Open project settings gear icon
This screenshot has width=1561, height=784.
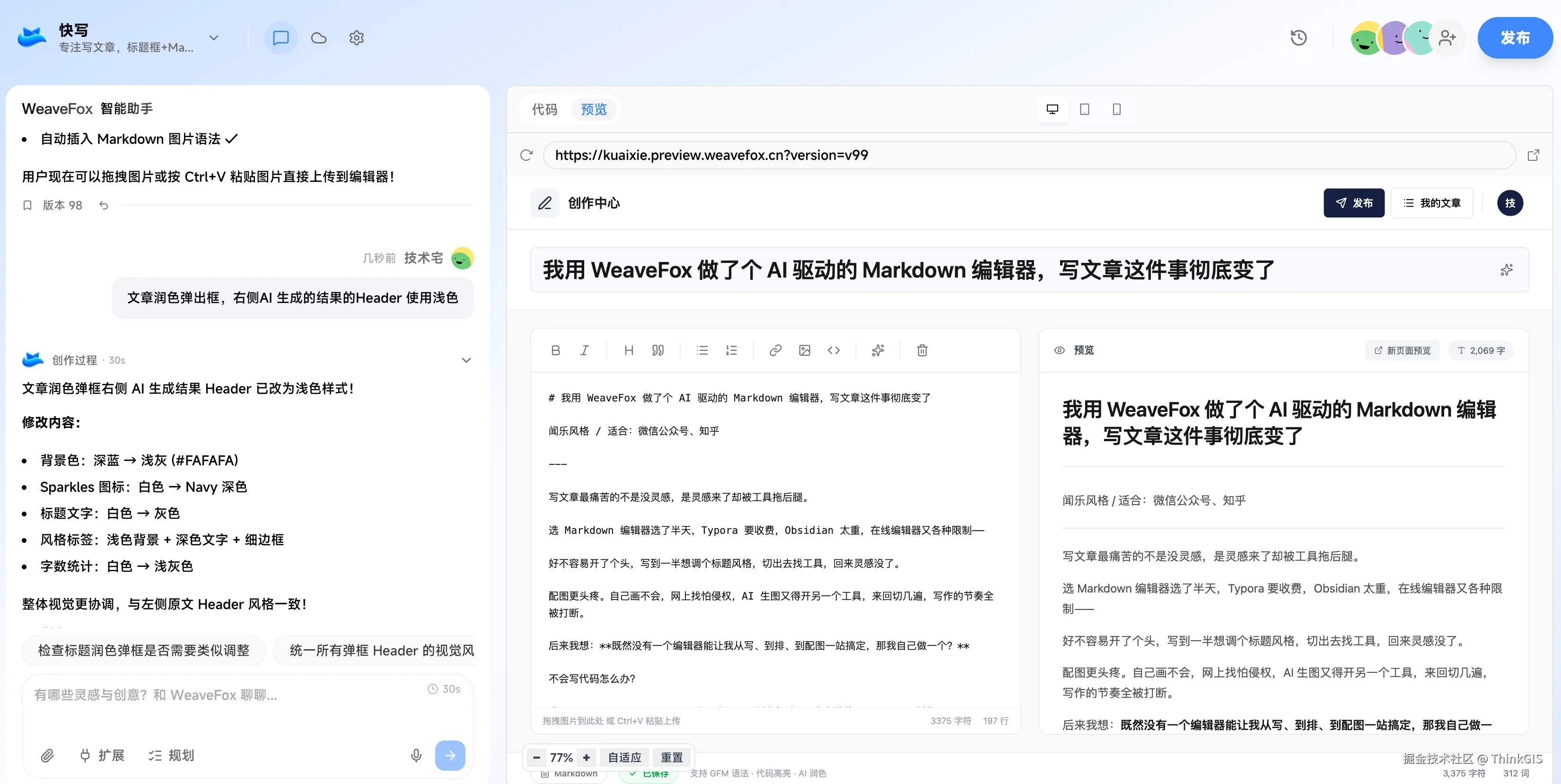(x=356, y=38)
